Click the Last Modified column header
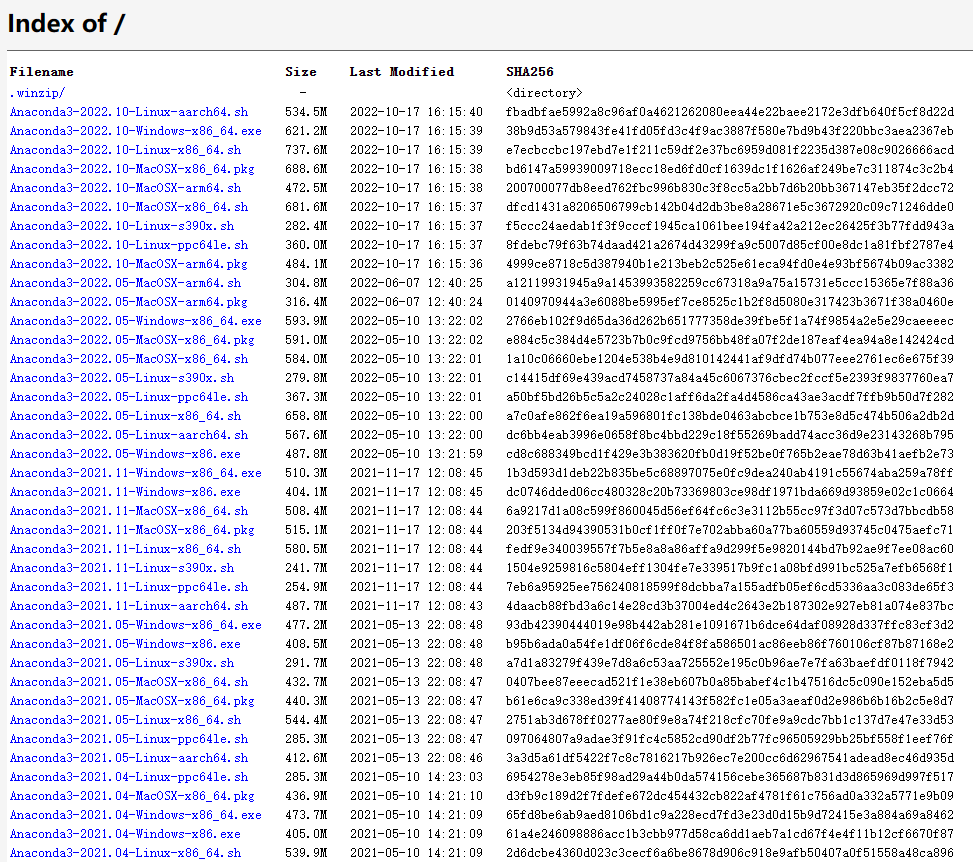The height and width of the screenshot is (862, 973). click(x=401, y=72)
